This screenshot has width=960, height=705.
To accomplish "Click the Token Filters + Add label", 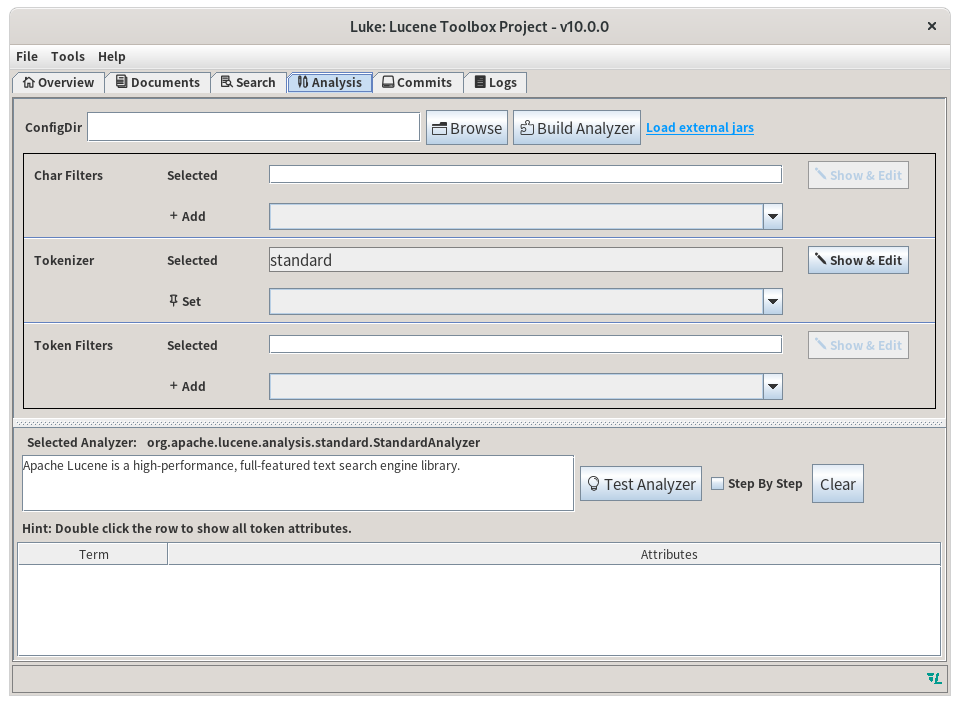I will (187, 386).
